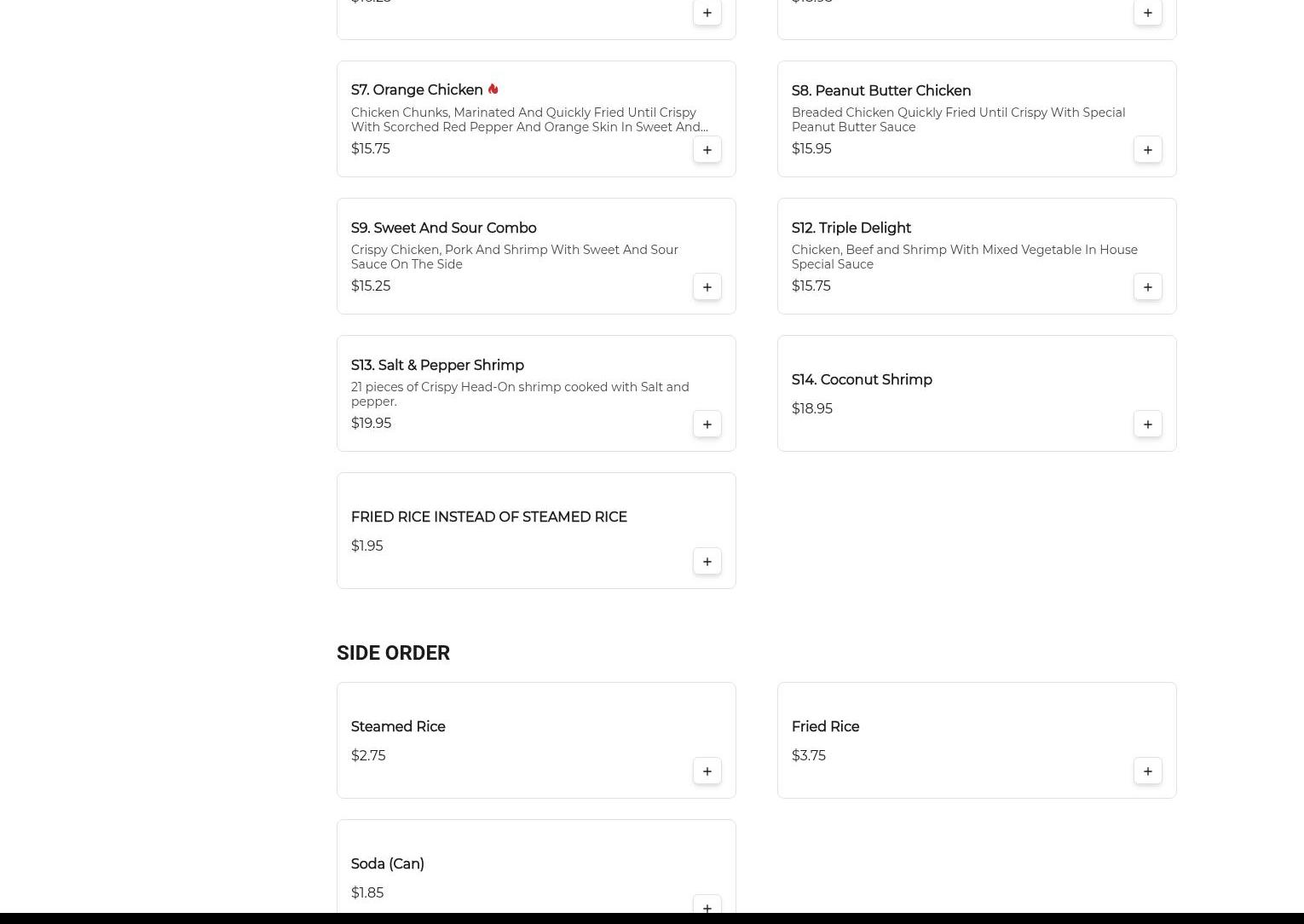Click the Sweet And Sour Combo description
The image size is (1304, 924).
pos(515,257)
